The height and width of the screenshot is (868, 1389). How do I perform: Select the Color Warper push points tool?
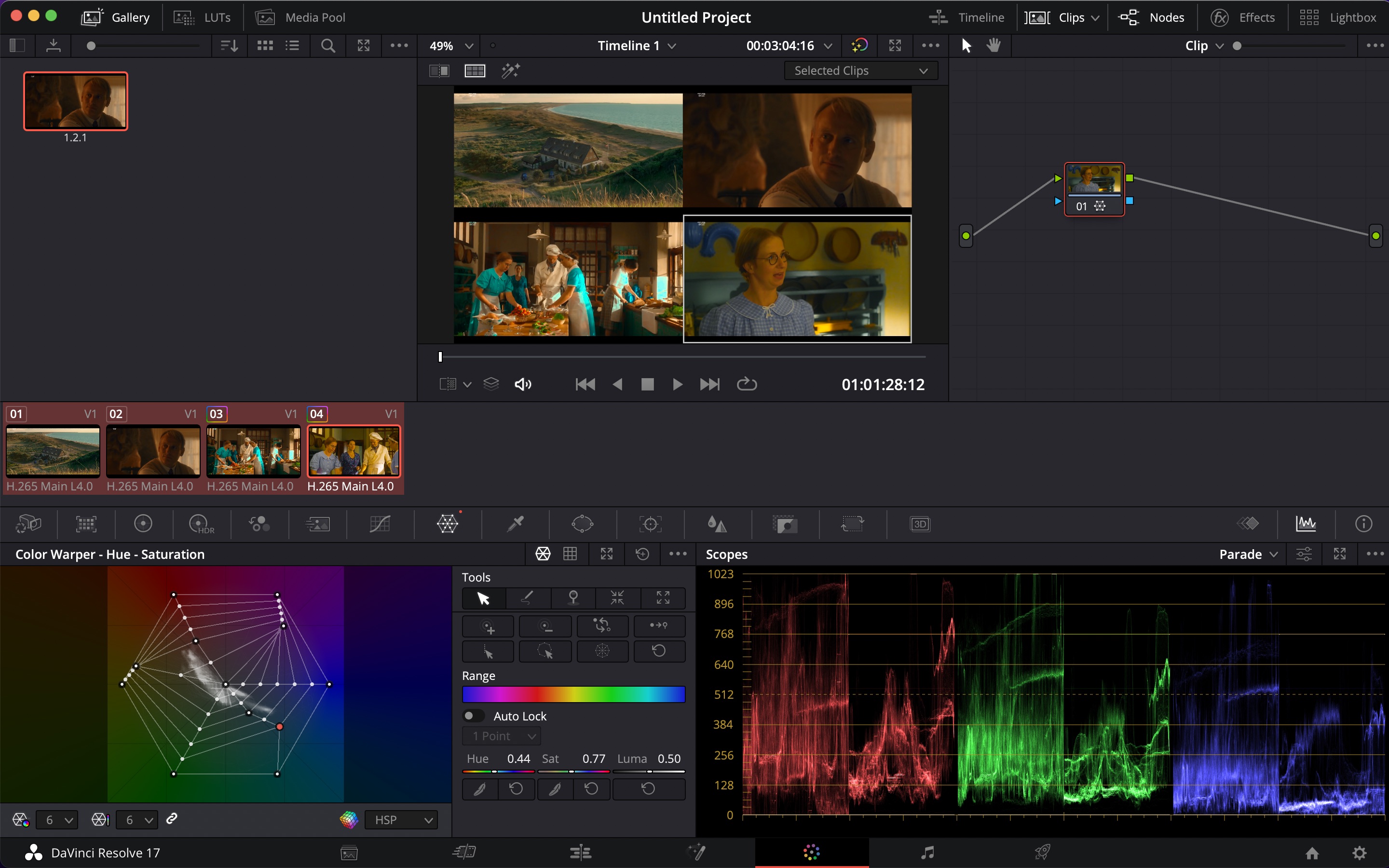pyautogui.click(x=663, y=598)
